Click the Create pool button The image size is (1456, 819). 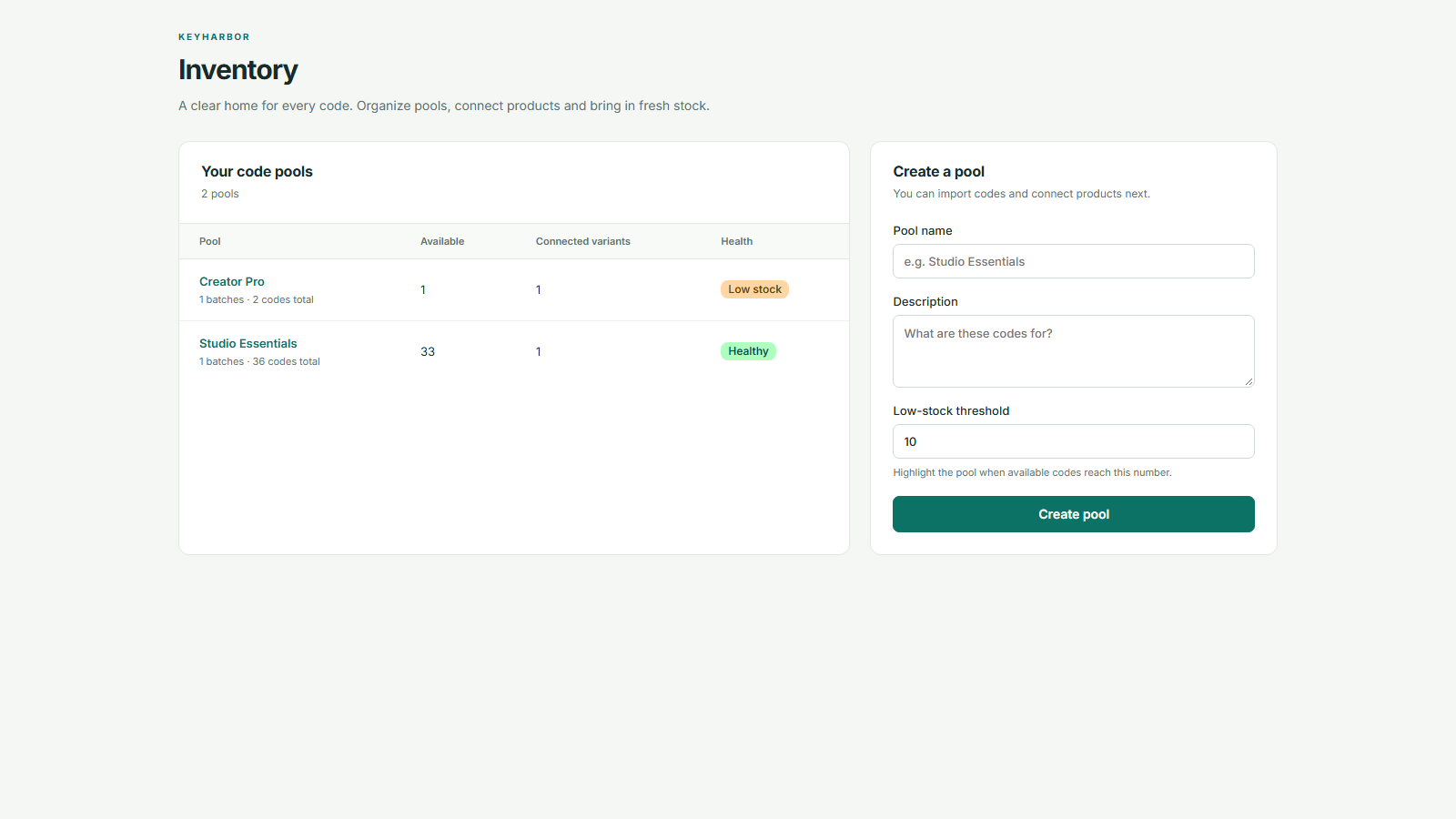(x=1074, y=514)
